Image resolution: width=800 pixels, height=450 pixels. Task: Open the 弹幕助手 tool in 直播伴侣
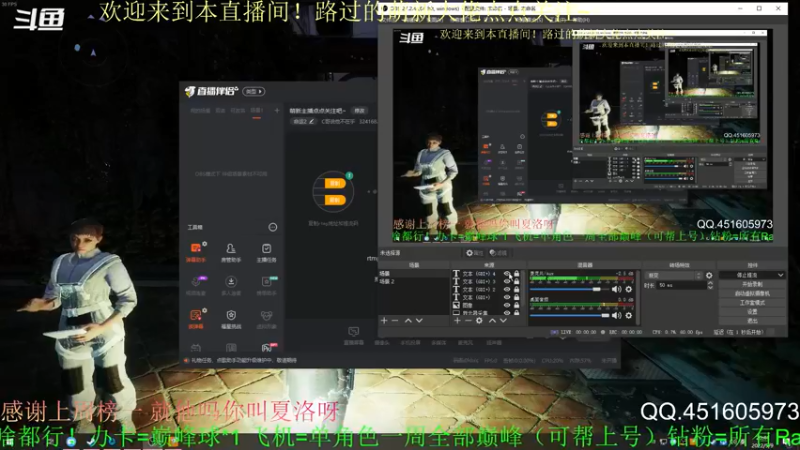coord(196,252)
